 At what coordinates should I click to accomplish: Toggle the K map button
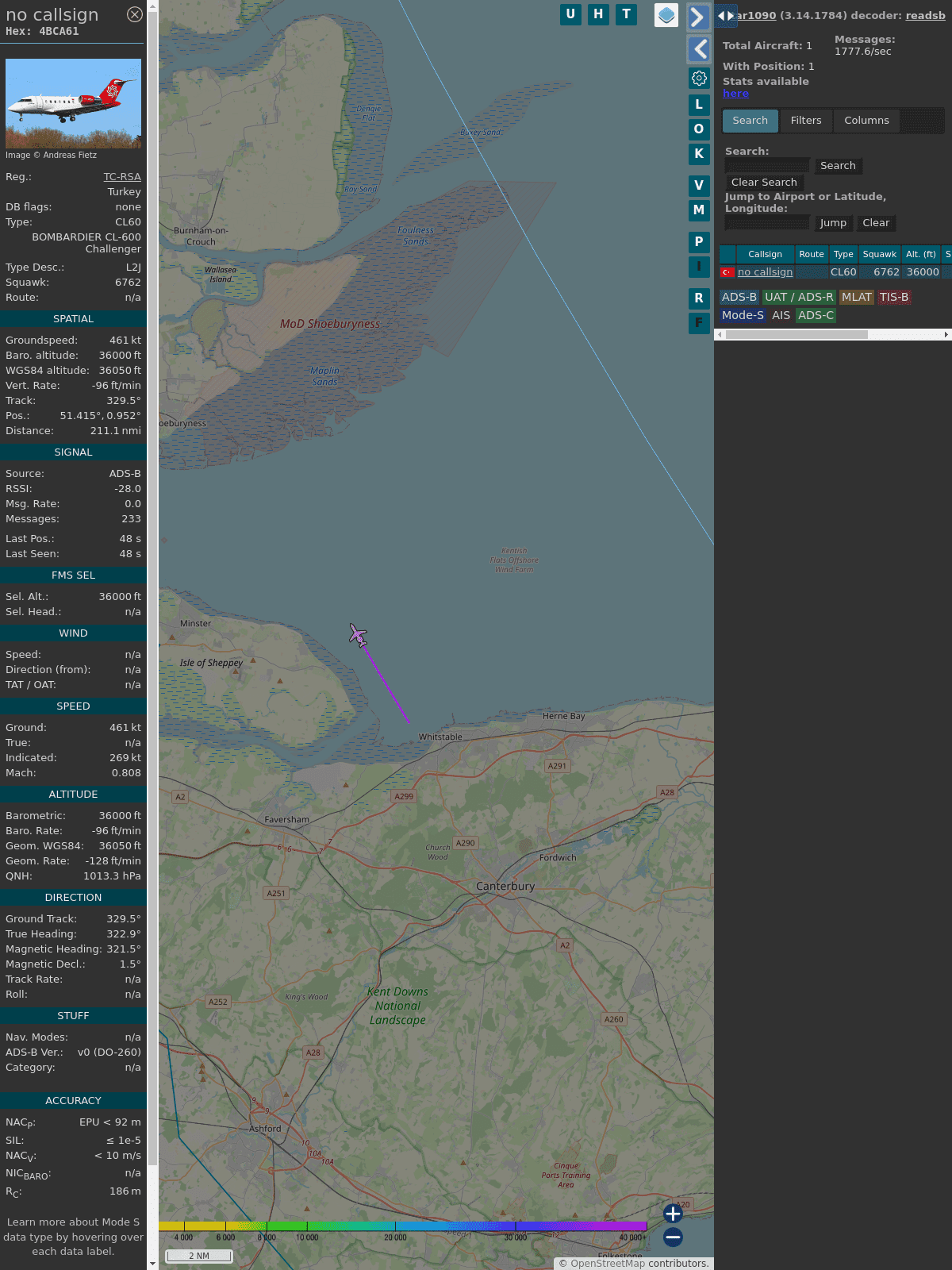click(x=699, y=154)
